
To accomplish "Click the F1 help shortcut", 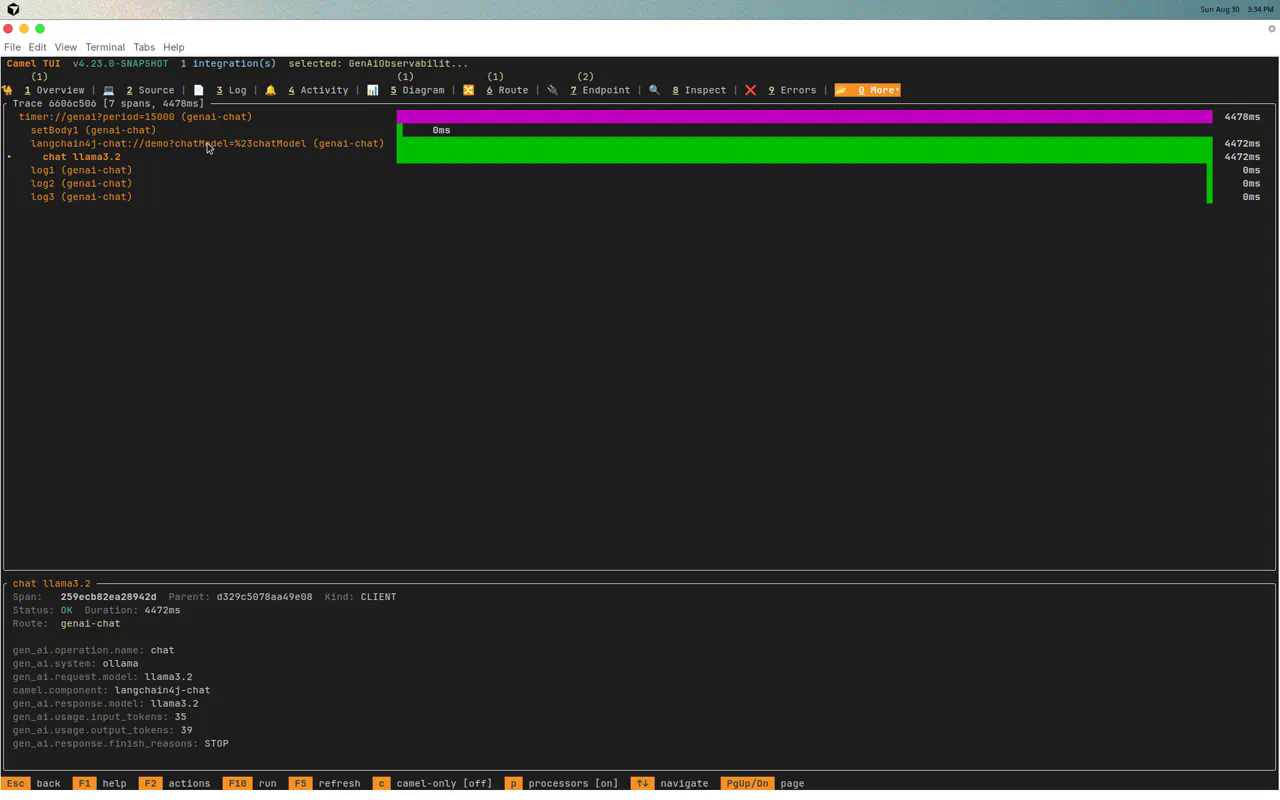I will (100, 784).
